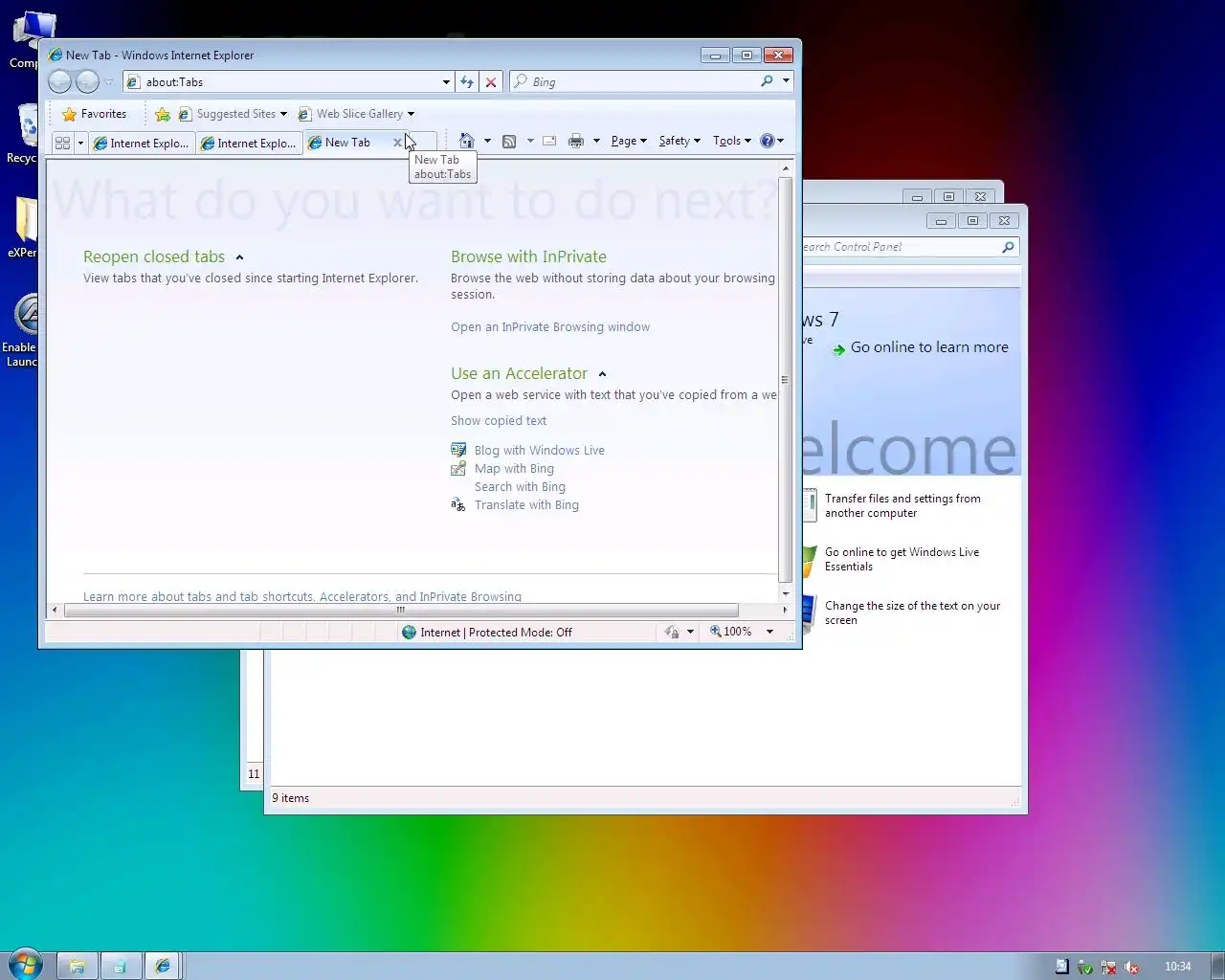
Task: Switch to the second Internet Explorer tab
Action: point(250,143)
